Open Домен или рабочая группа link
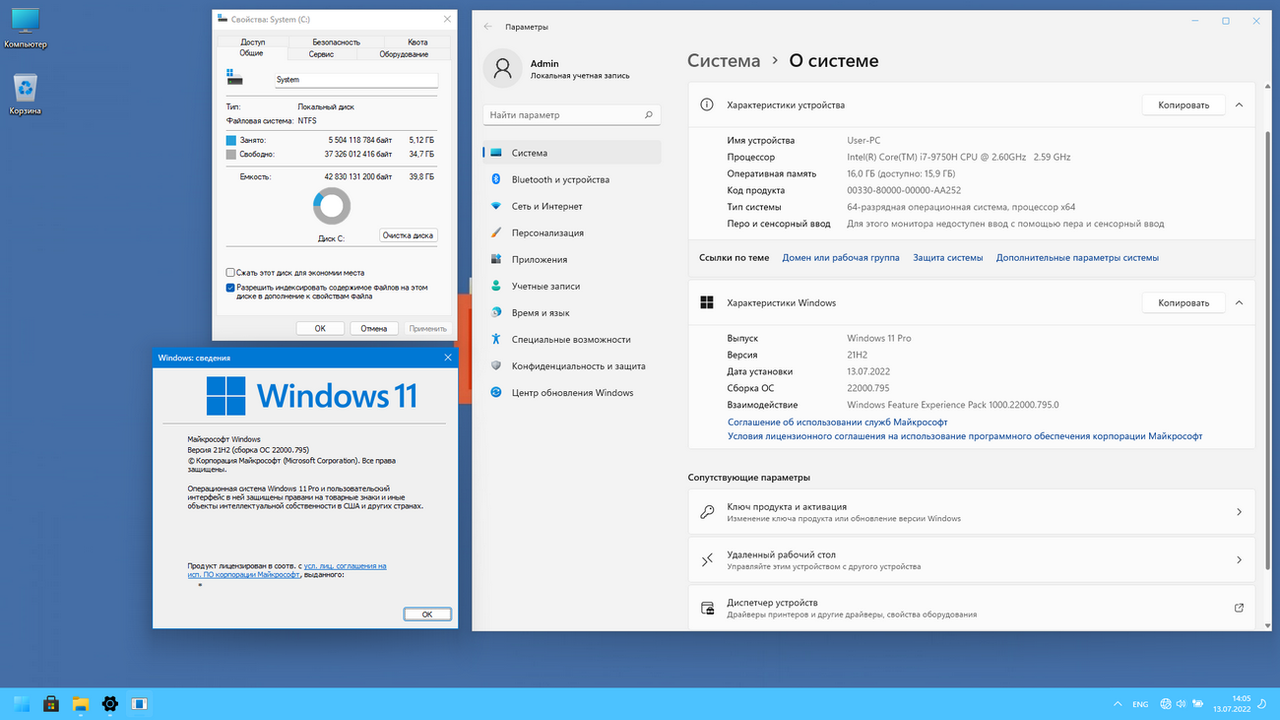Screen dimensions: 1280x720 [x=841, y=258]
